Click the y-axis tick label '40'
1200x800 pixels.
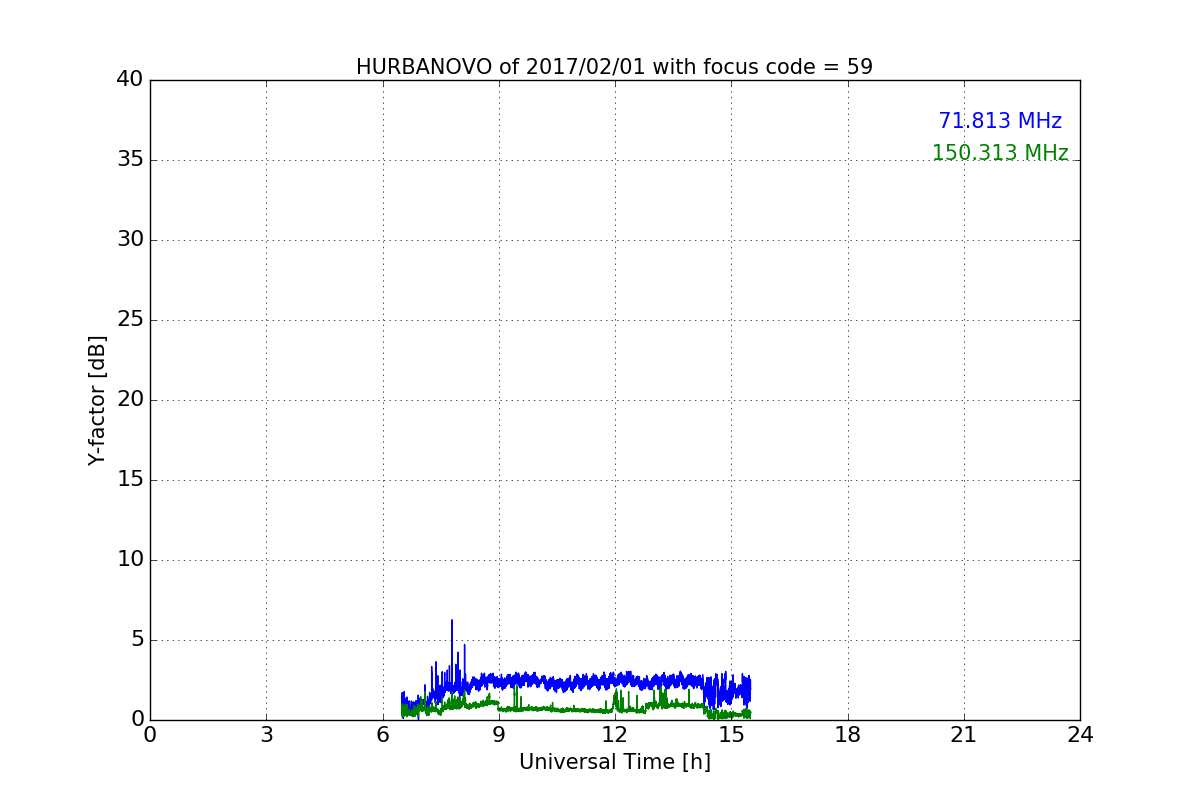pyautogui.click(x=130, y=80)
